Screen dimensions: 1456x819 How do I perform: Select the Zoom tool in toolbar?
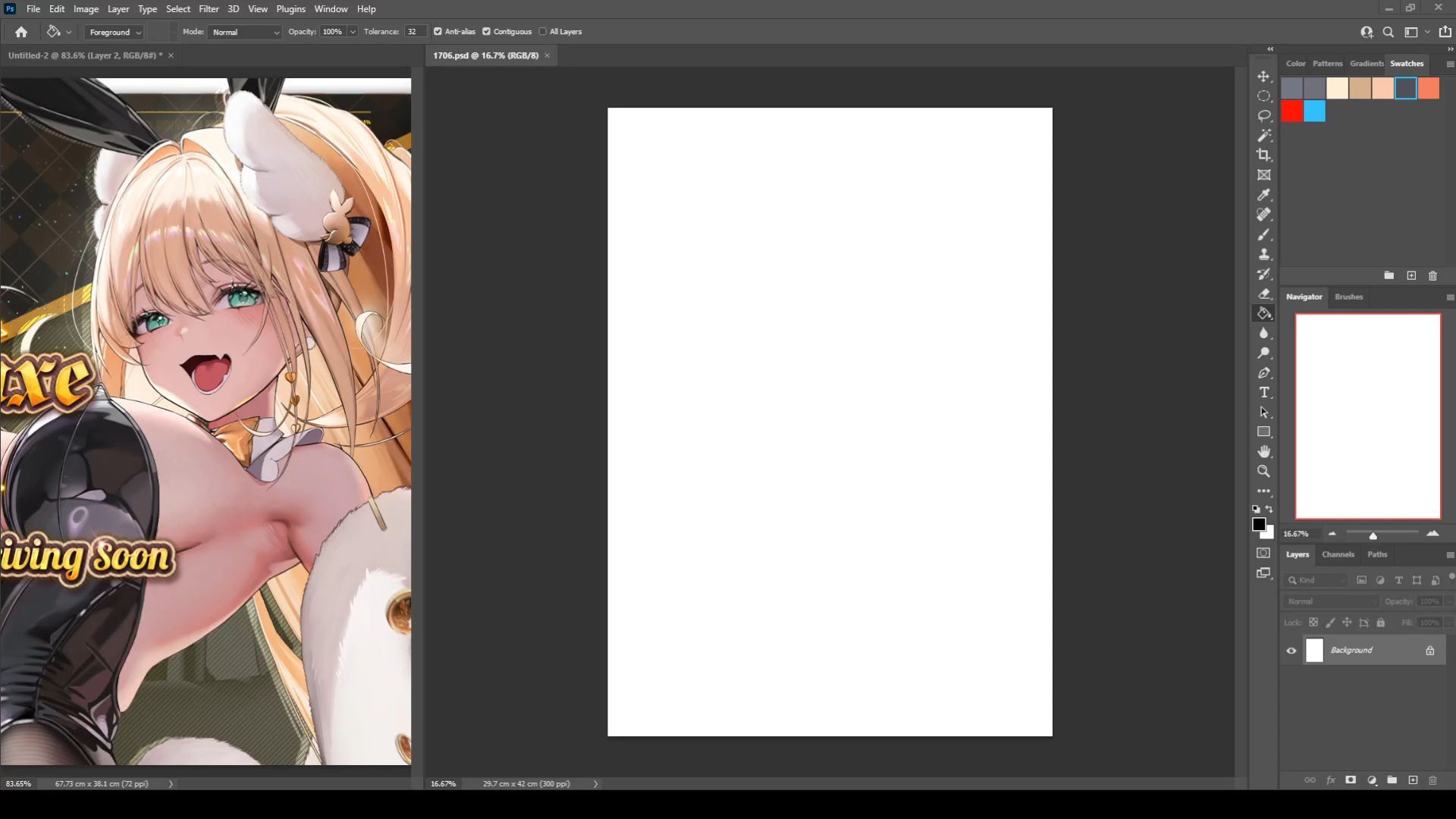[1263, 471]
